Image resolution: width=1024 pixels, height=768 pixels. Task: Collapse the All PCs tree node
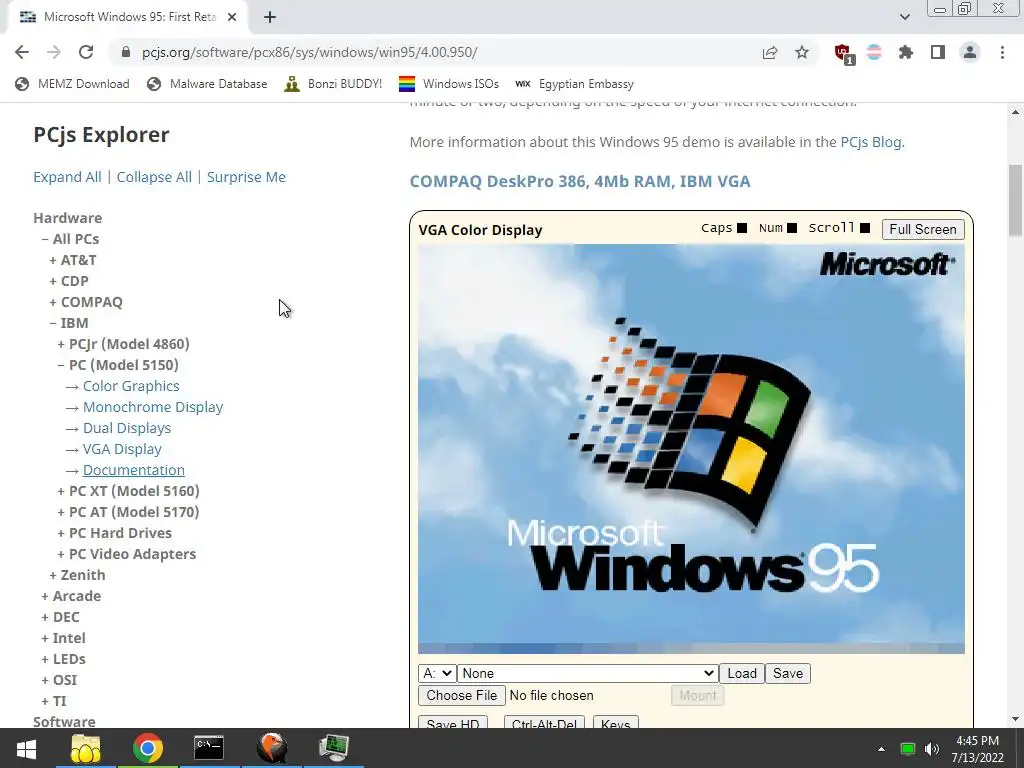pyautogui.click(x=71, y=239)
